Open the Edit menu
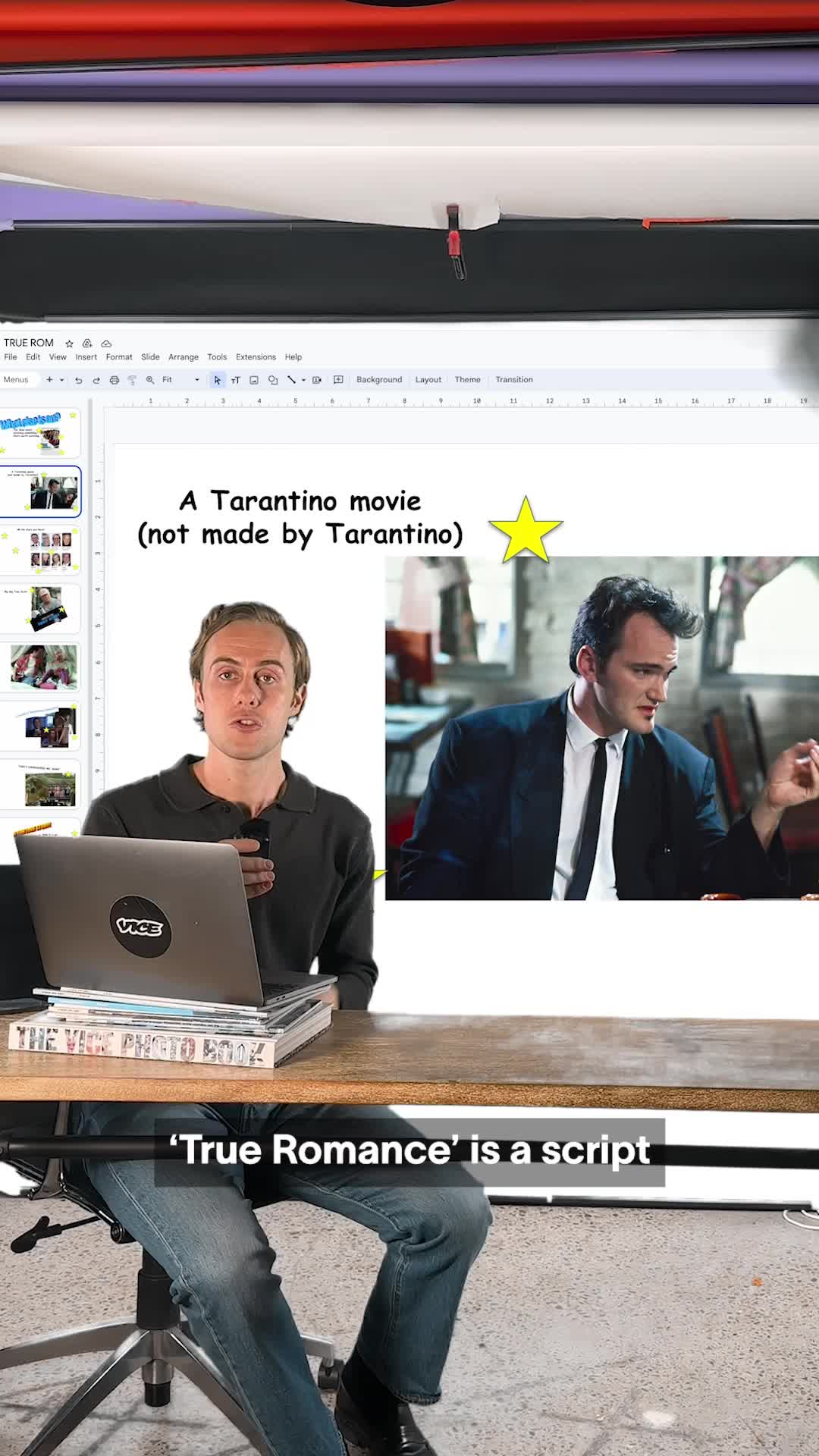 33,357
